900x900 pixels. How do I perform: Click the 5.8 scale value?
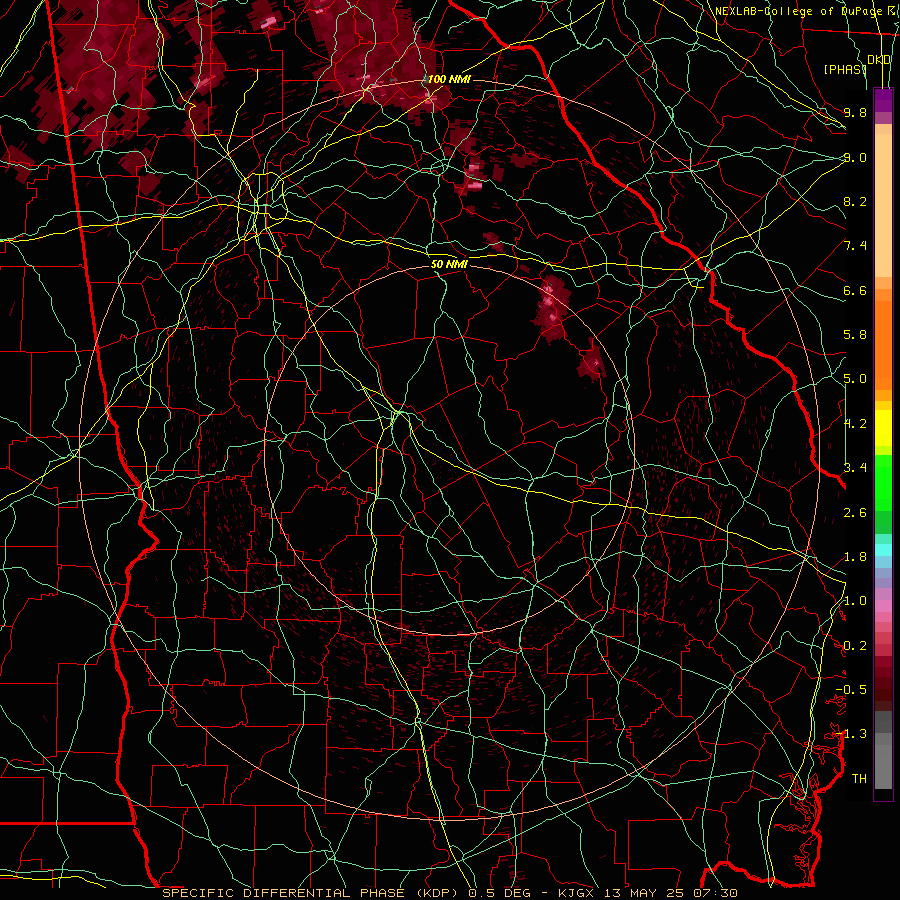855,335
